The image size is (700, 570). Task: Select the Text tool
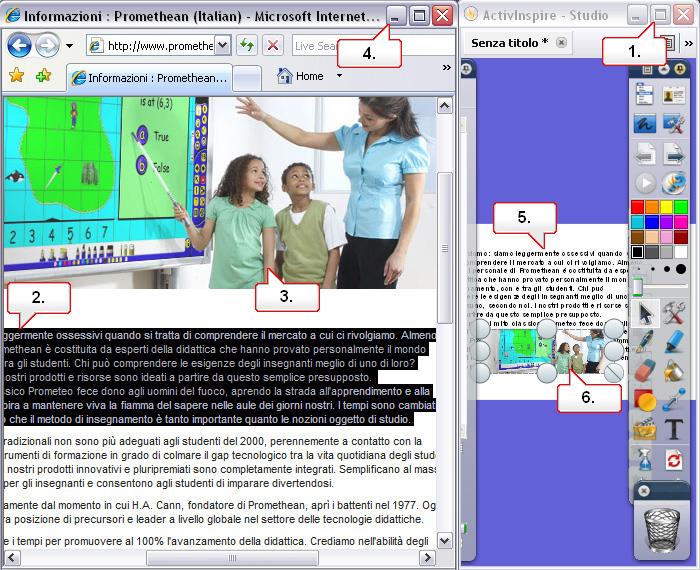point(674,429)
